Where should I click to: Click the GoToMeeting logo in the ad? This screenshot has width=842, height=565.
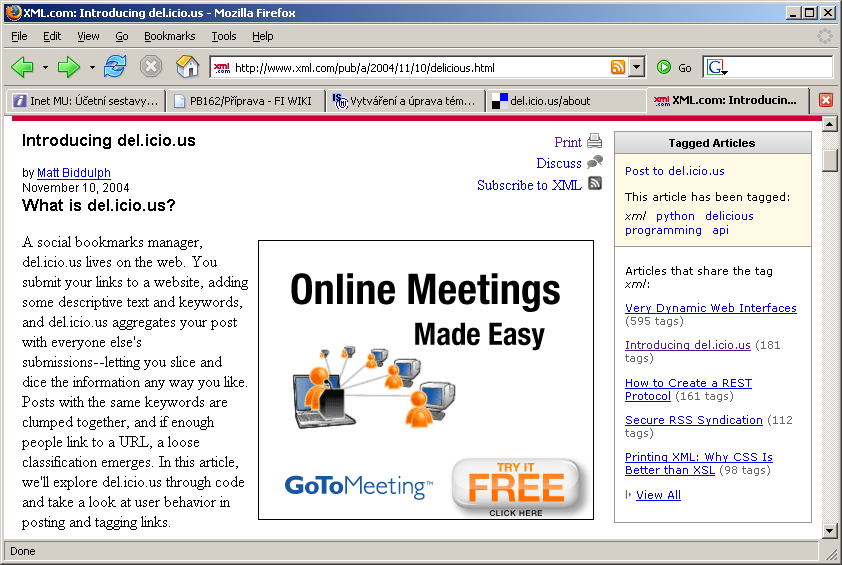[x=359, y=486]
